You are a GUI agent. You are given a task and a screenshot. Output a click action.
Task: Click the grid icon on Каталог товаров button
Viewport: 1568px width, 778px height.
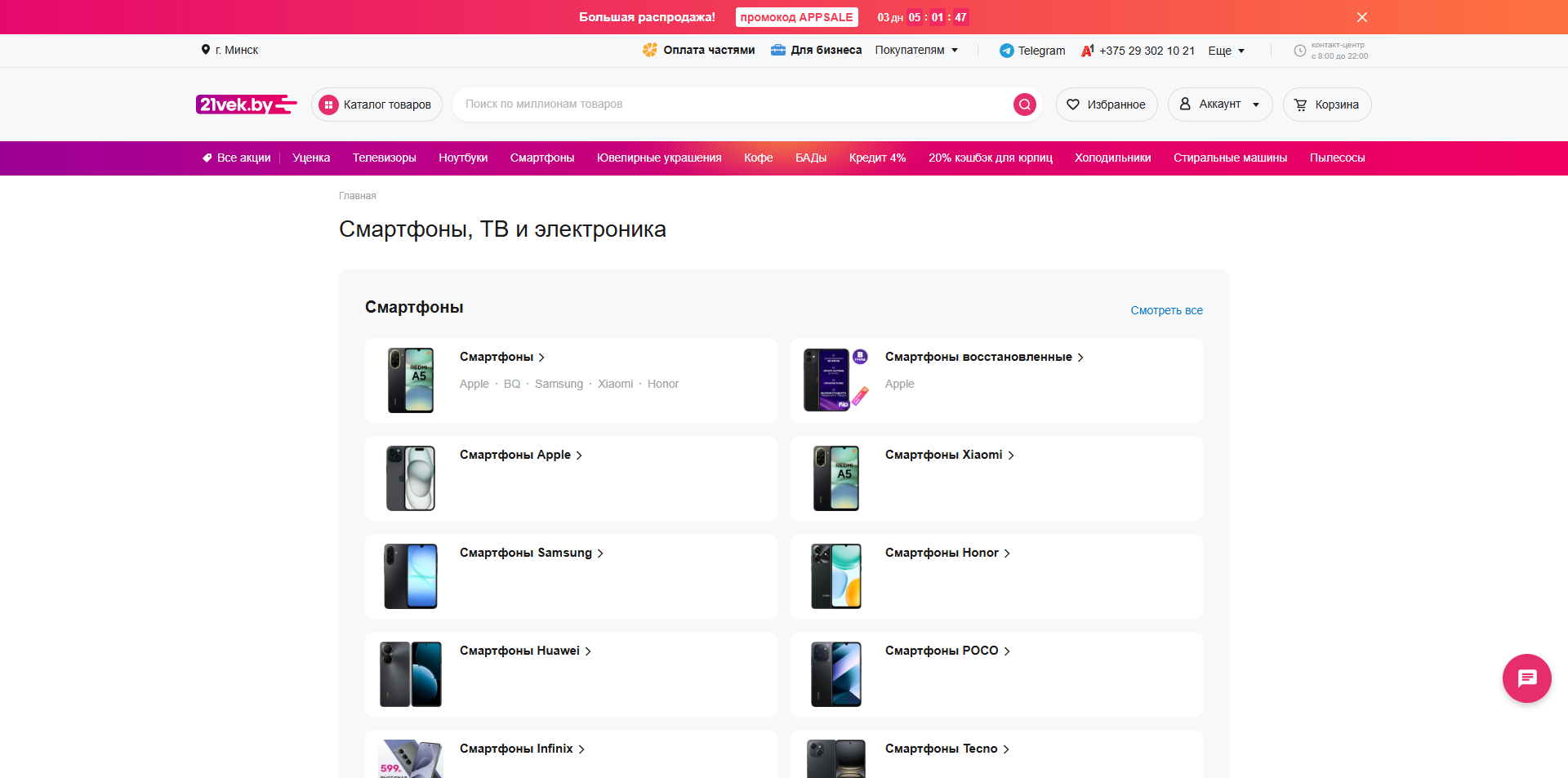(x=329, y=104)
